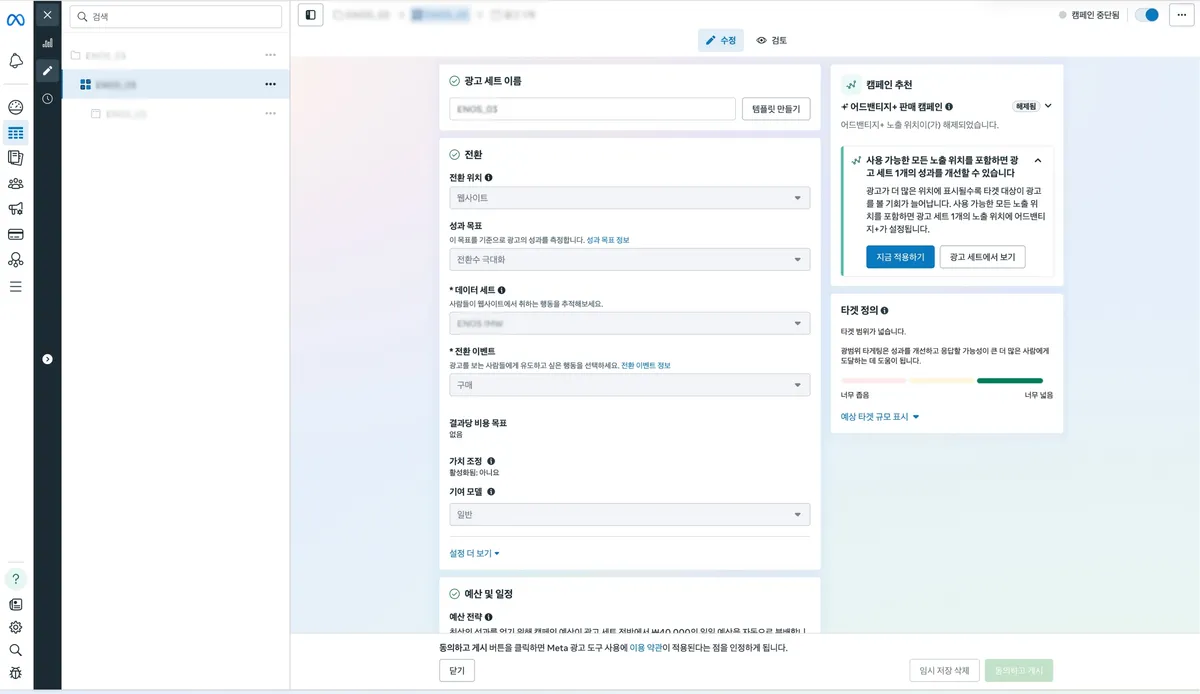Screen dimensions: 1200x694
Task: Click the sidebar search magnifier icon
Action: click(x=15, y=650)
